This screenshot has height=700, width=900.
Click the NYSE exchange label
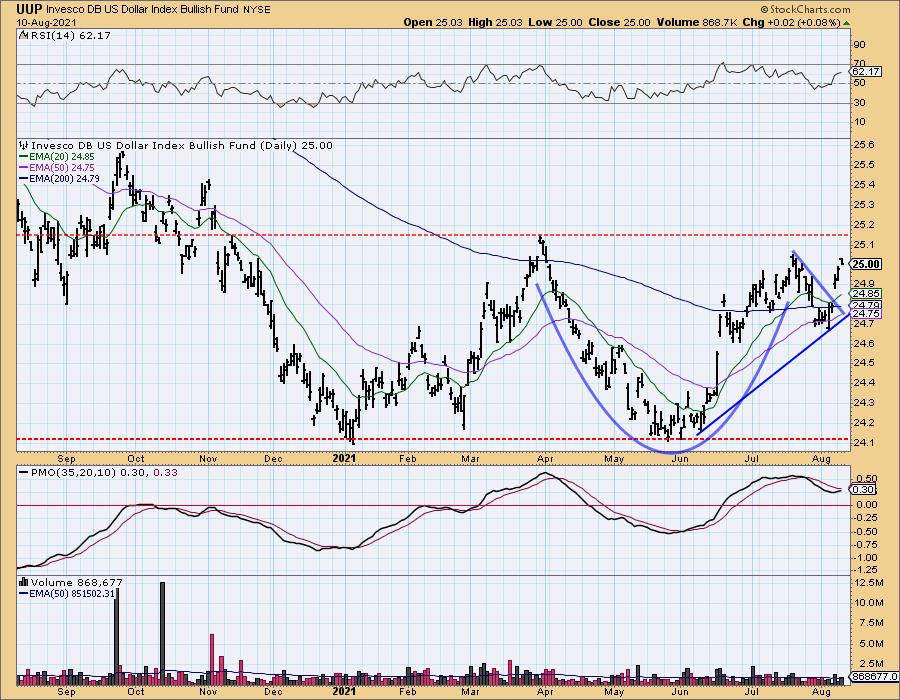pos(257,10)
